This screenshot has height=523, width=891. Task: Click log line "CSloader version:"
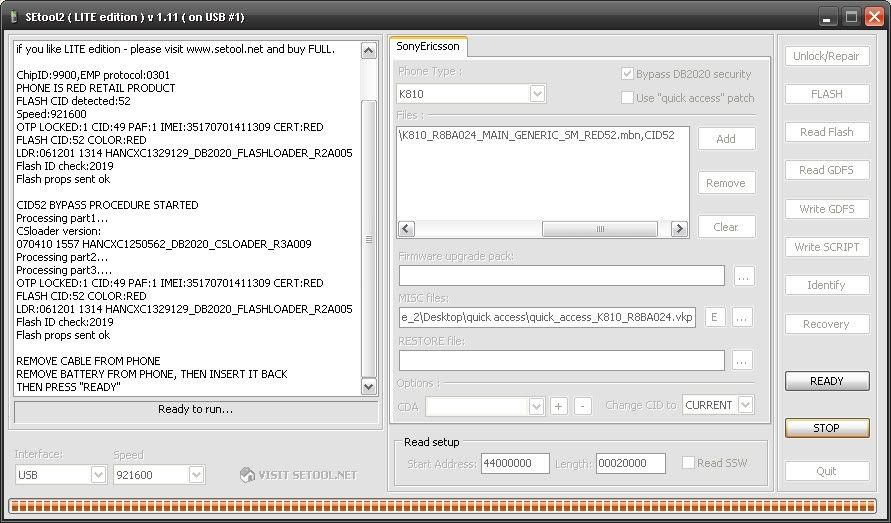pyautogui.click(x=59, y=231)
